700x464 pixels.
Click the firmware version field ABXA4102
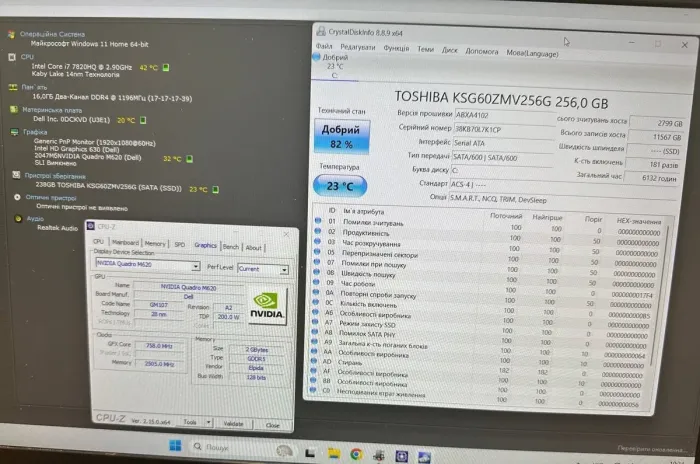[504, 116]
